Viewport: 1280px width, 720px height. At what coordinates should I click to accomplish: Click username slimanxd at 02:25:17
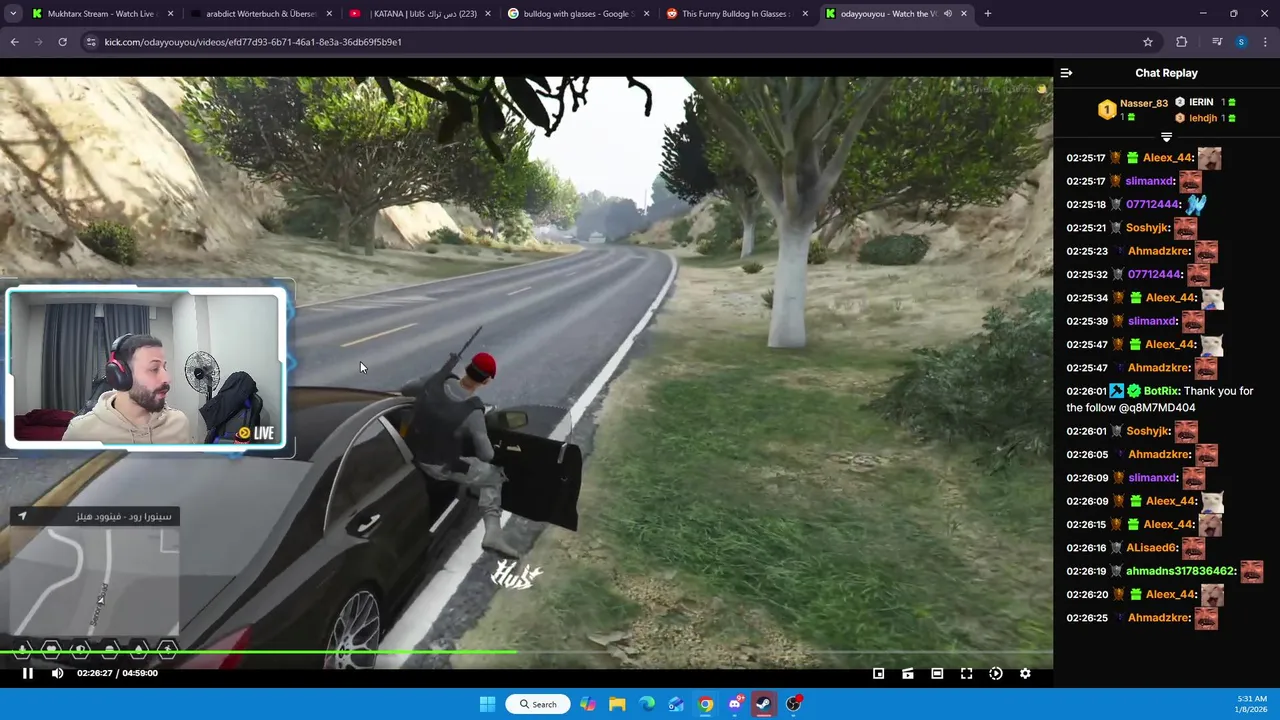[1150, 181]
